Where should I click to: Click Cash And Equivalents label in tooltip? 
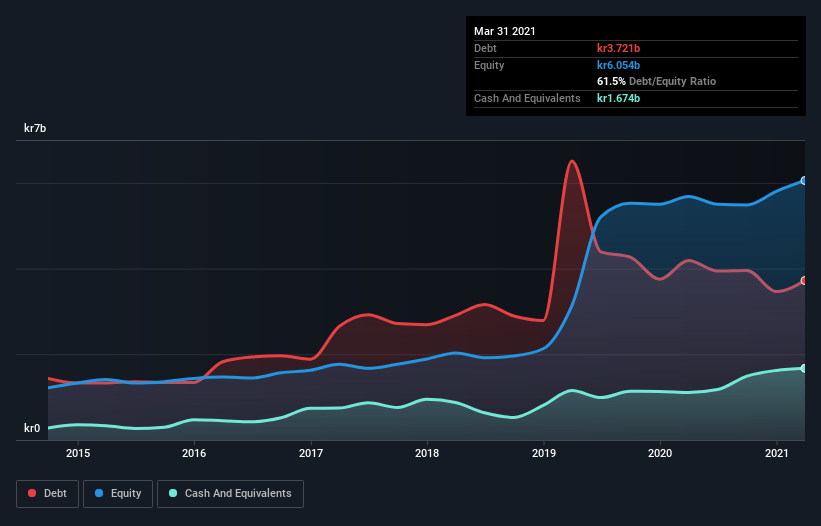(x=527, y=98)
